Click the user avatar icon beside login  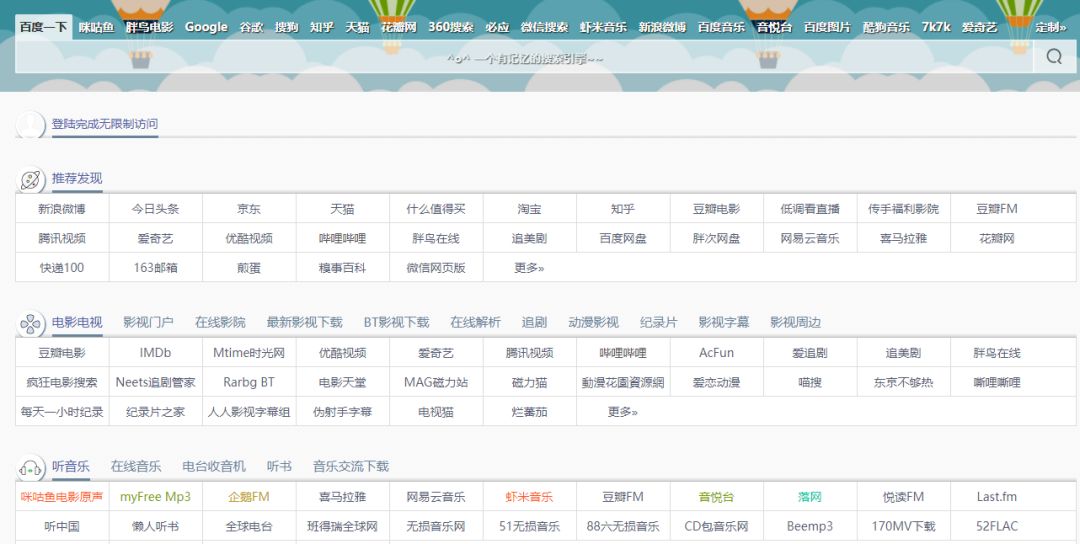pyautogui.click(x=31, y=125)
